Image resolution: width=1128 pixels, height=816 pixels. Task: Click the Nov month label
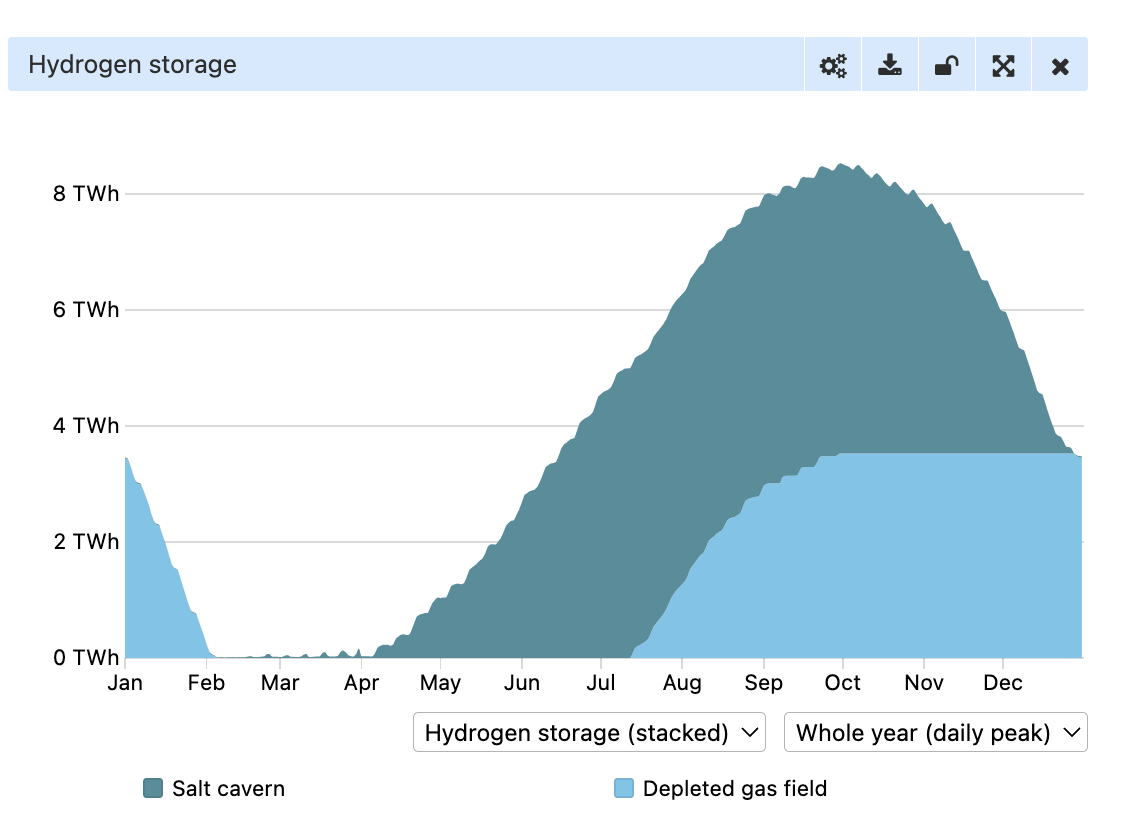coord(924,683)
